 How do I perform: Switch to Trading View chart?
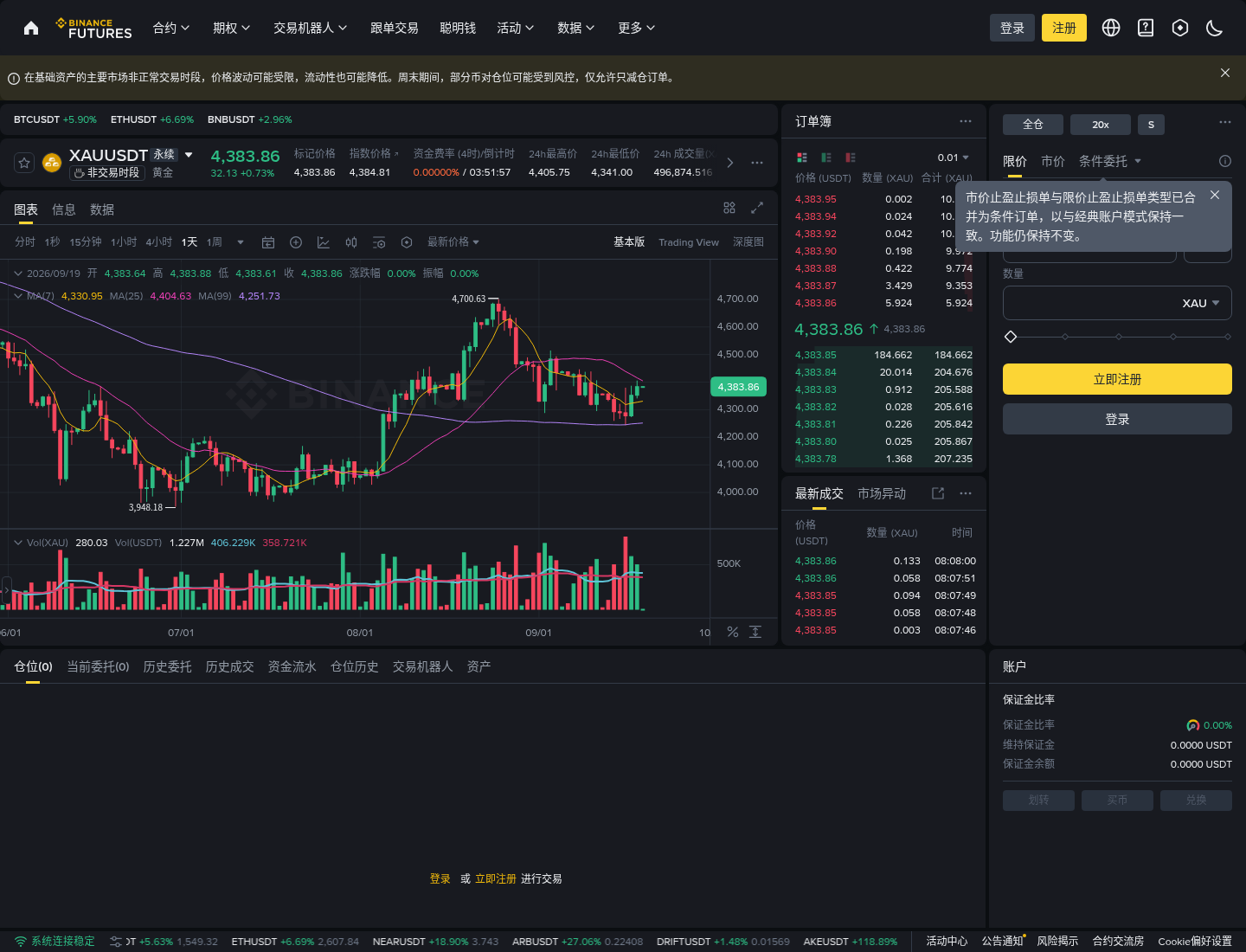click(689, 242)
